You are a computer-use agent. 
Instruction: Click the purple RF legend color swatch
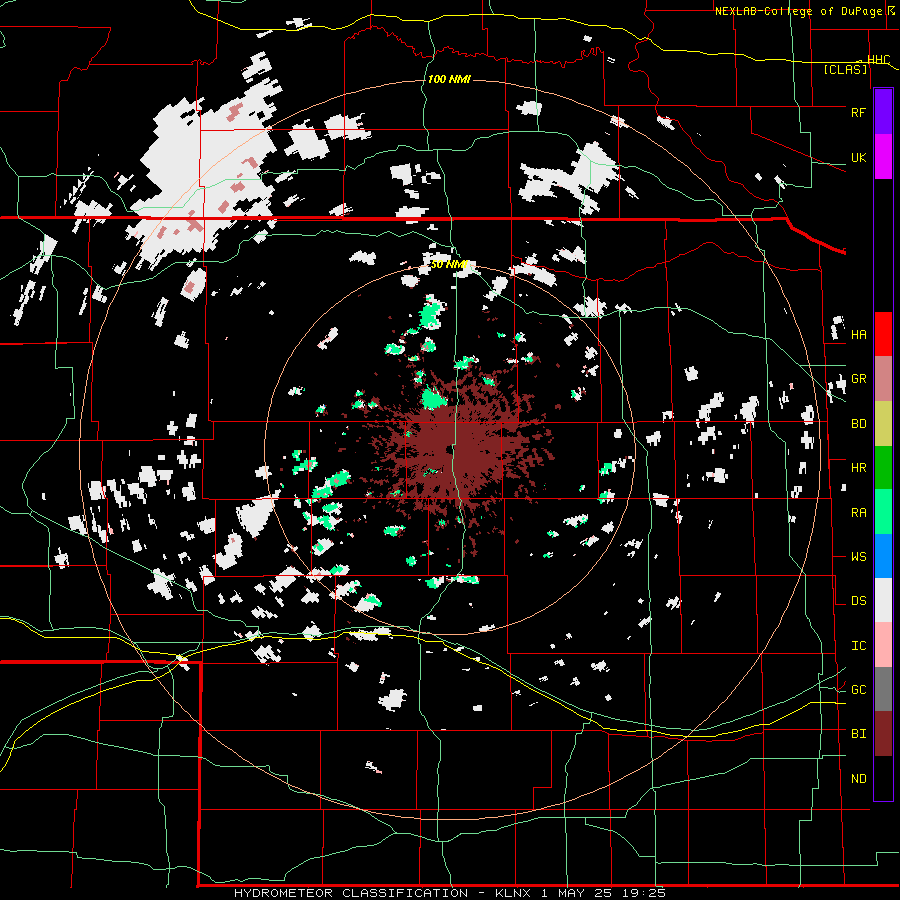(x=883, y=112)
